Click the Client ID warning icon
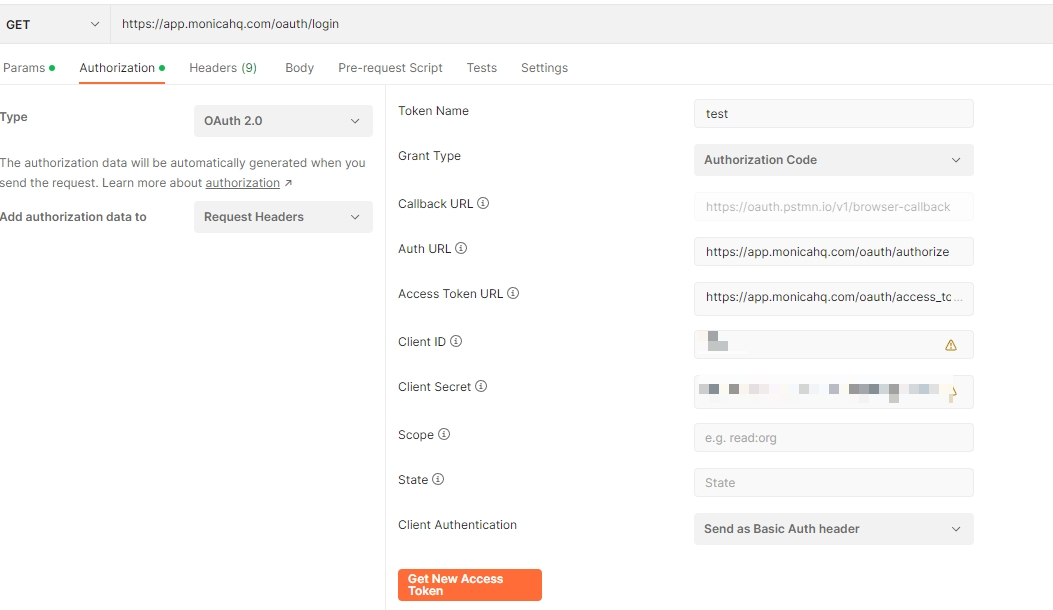 click(951, 345)
